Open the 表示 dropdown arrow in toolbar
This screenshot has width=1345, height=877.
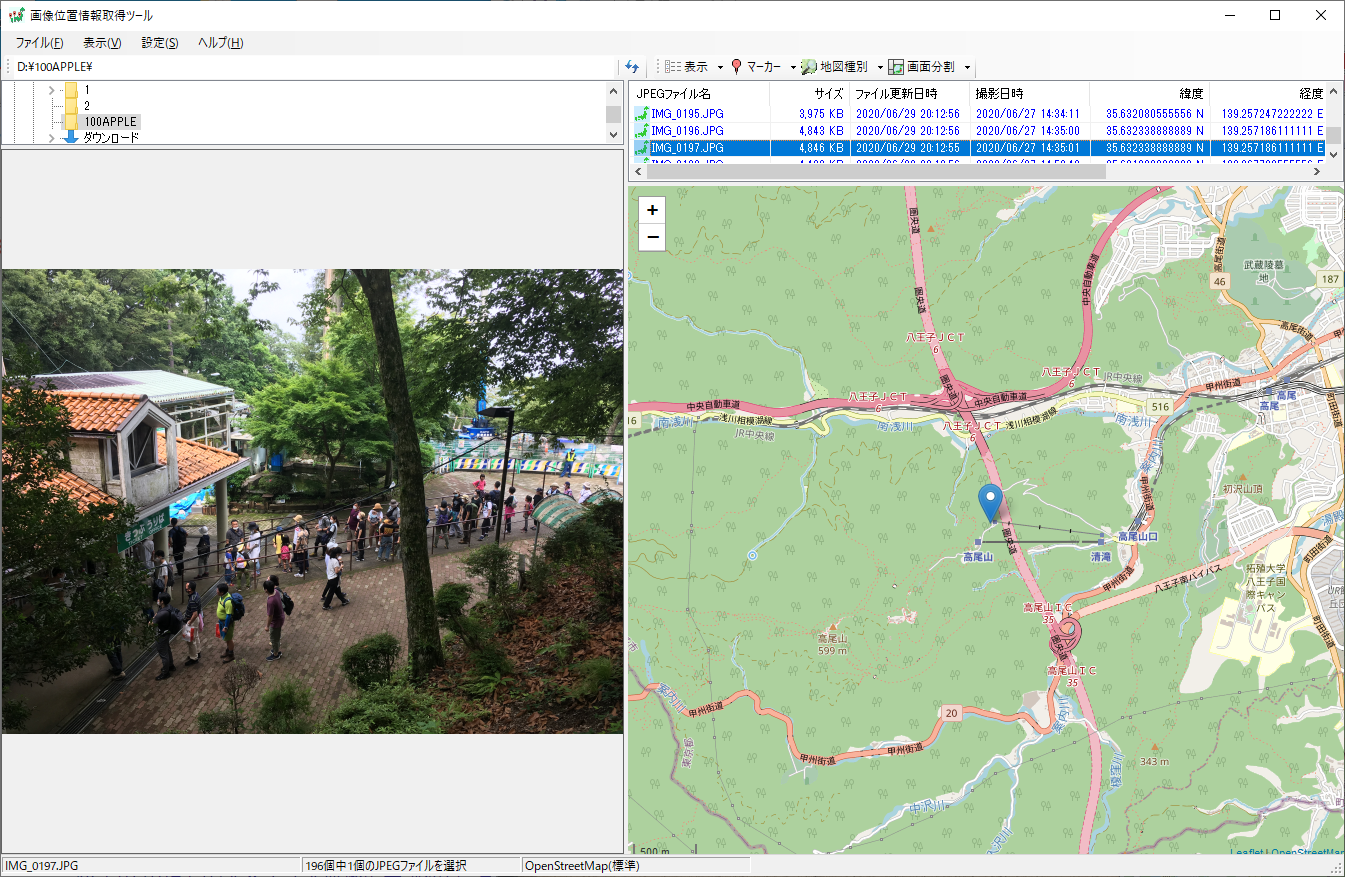[x=719, y=68]
